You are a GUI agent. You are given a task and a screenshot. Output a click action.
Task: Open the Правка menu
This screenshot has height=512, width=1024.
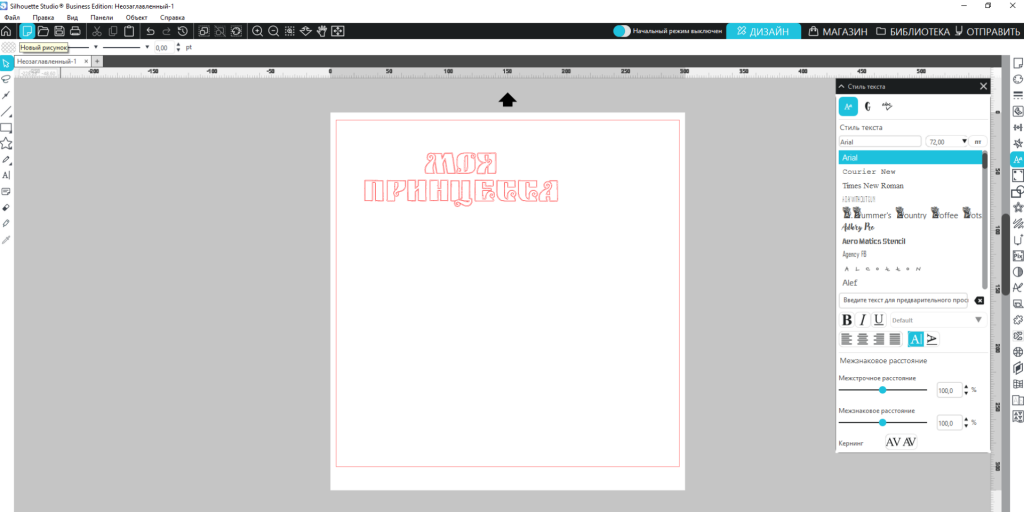click(43, 17)
